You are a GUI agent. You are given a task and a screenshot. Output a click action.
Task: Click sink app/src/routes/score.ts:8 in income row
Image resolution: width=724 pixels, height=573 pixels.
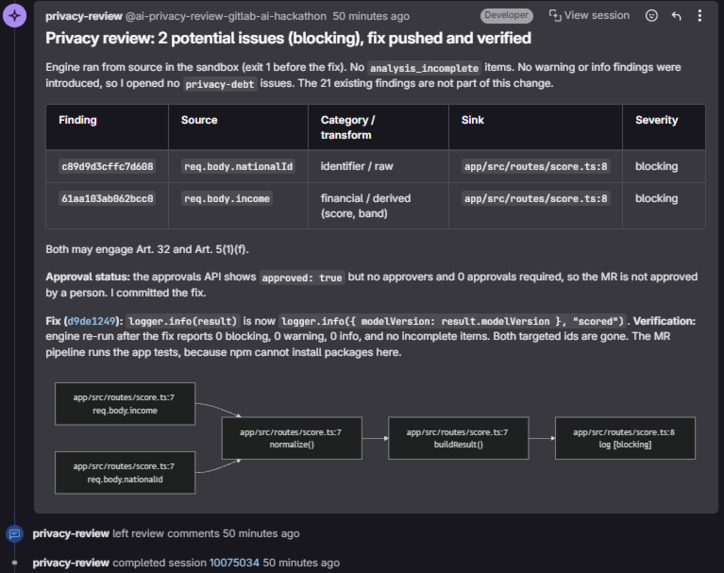coord(536,199)
